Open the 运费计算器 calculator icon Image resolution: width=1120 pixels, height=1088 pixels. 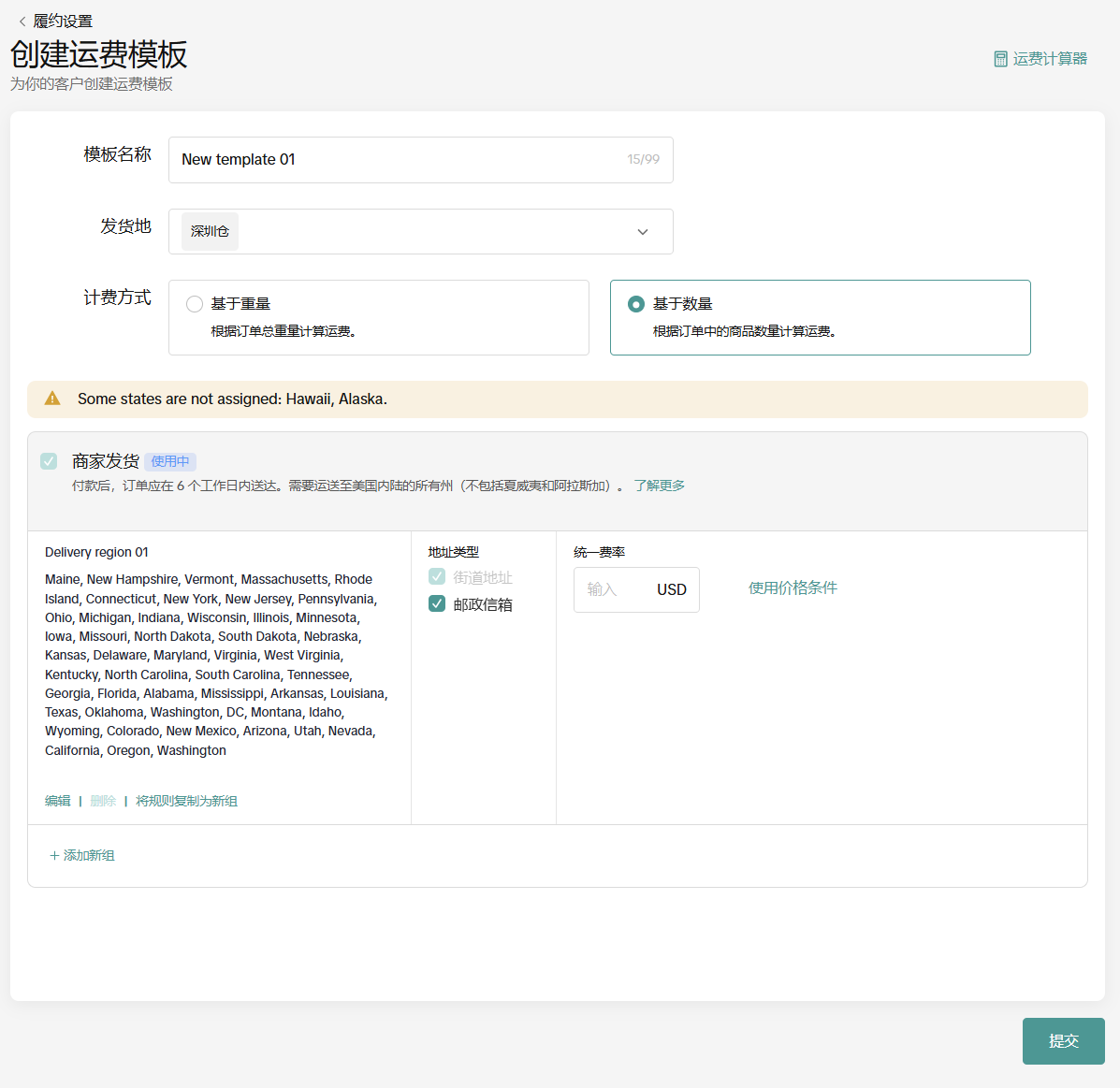pyautogui.click(x=1000, y=59)
